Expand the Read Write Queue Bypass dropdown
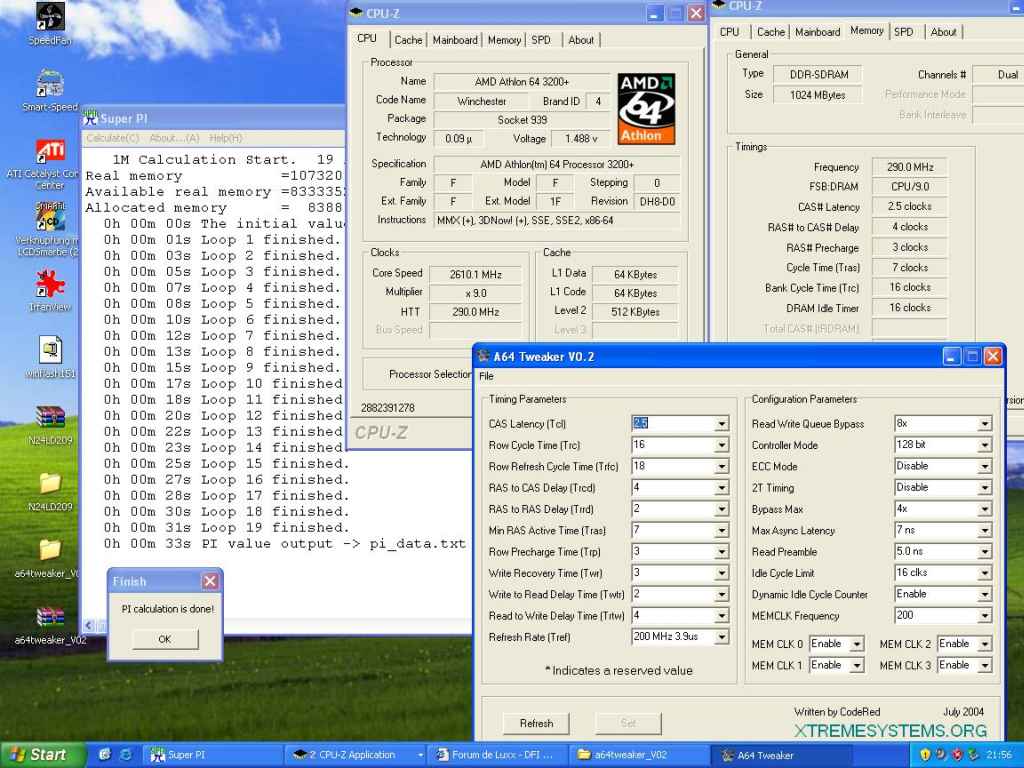Screen dimensions: 1024x768 pyautogui.click(x=984, y=424)
